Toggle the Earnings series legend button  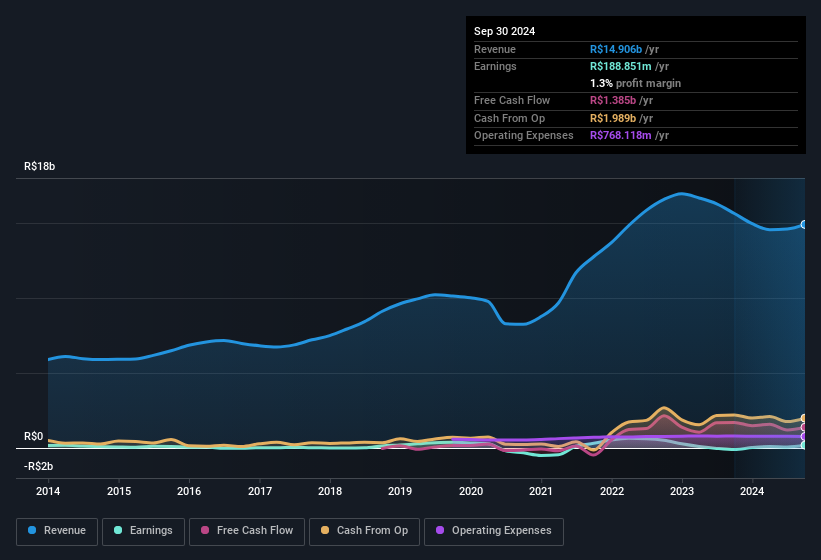pyautogui.click(x=143, y=531)
